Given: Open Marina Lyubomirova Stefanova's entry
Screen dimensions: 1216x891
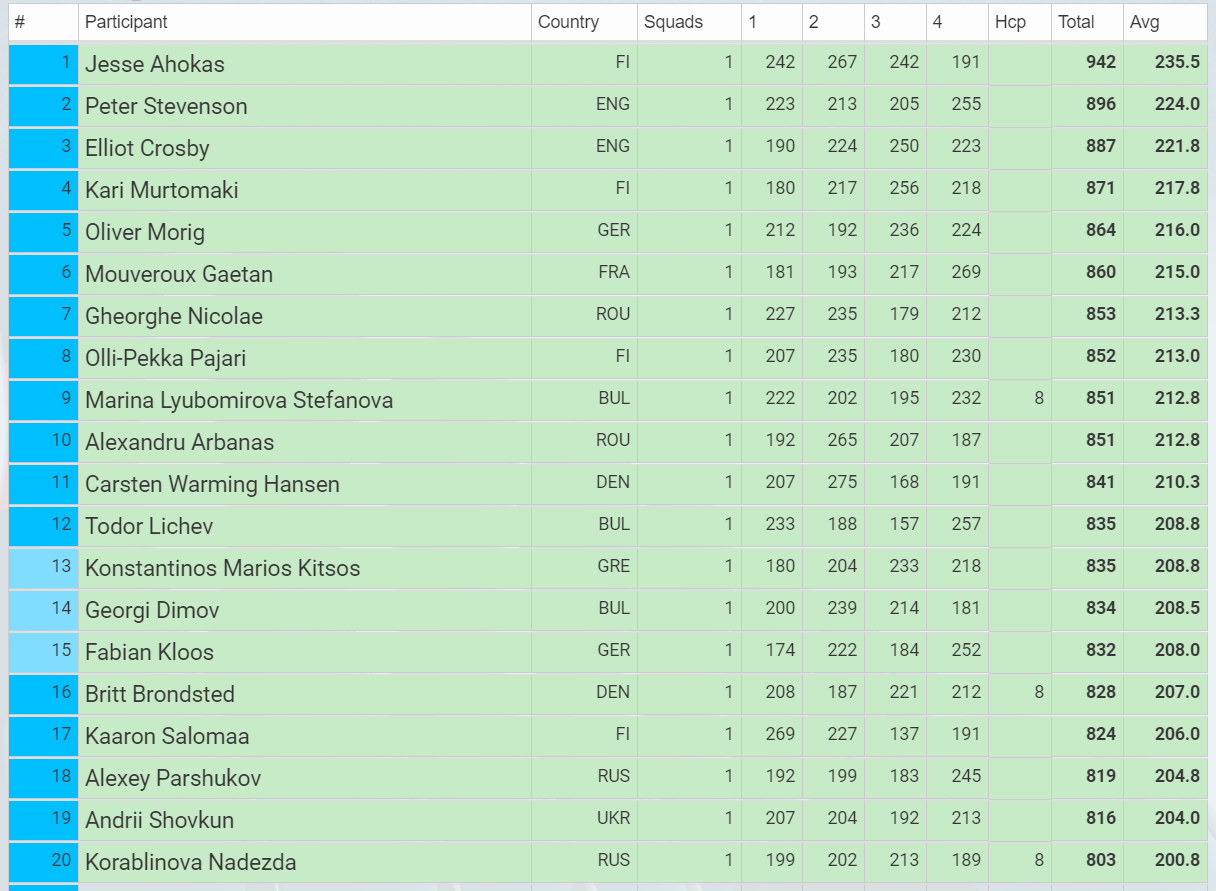Looking at the screenshot, I should [239, 400].
